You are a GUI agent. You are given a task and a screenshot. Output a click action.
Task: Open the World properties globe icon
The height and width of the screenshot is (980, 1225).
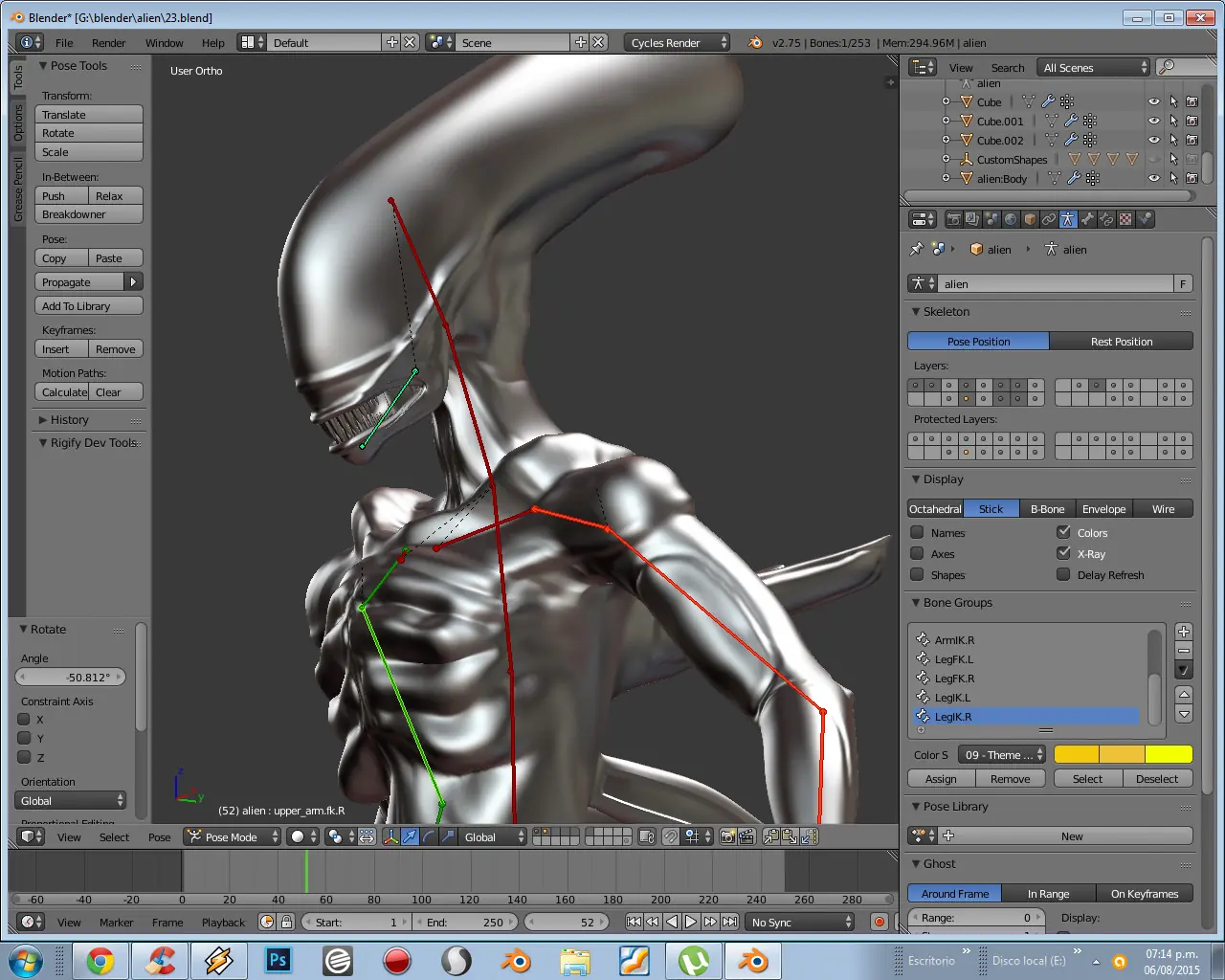[x=1011, y=219]
